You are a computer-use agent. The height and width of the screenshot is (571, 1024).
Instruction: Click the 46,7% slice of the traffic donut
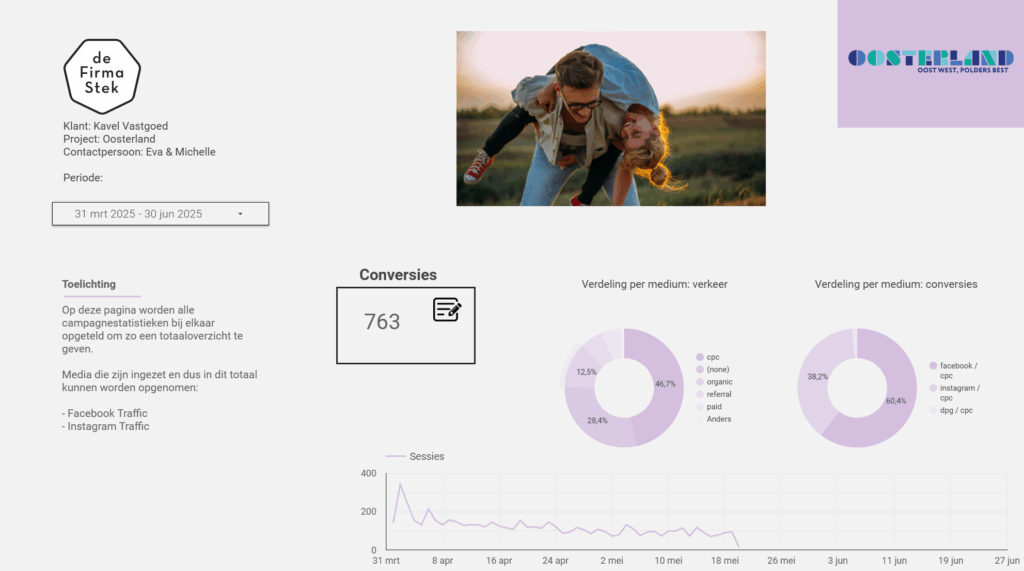665,384
